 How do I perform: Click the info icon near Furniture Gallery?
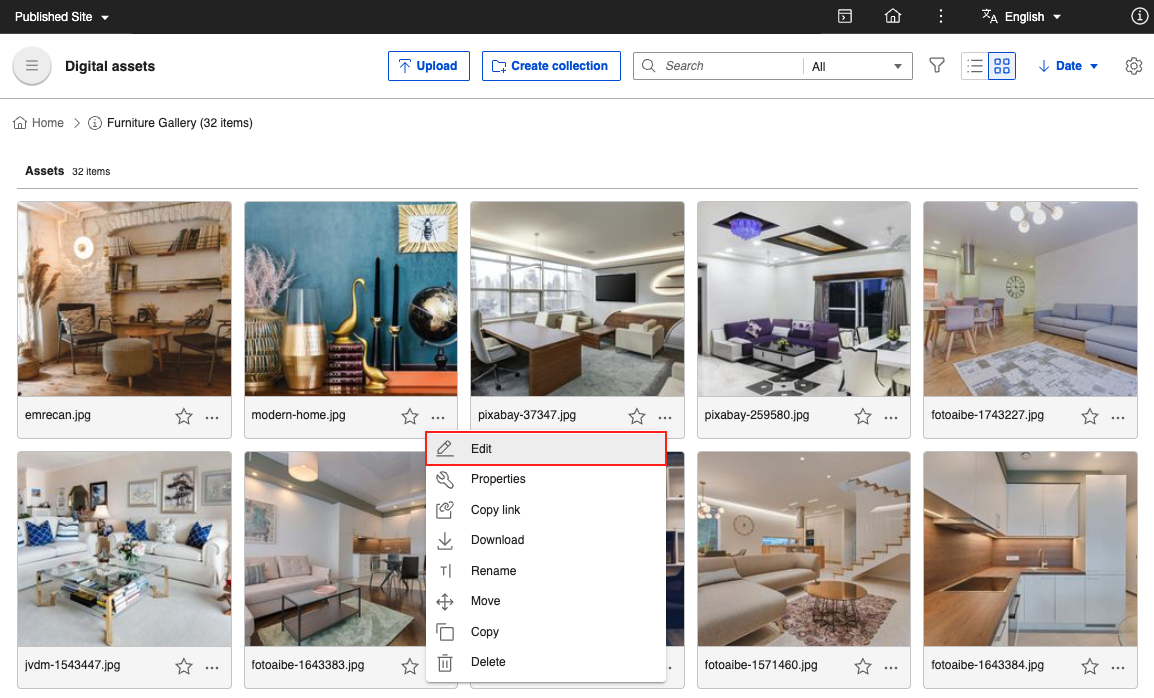[x=94, y=122]
